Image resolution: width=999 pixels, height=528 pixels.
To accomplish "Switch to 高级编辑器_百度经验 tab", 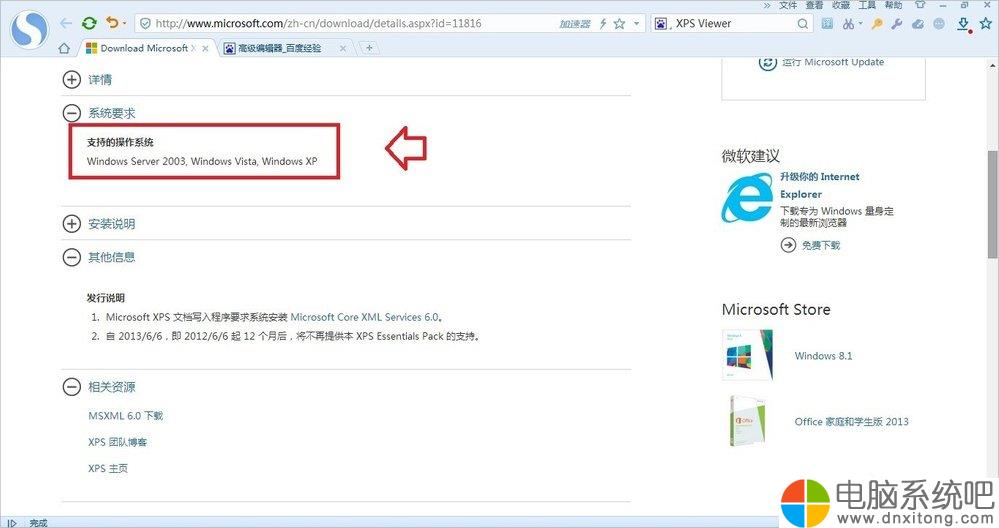I will tap(279, 48).
